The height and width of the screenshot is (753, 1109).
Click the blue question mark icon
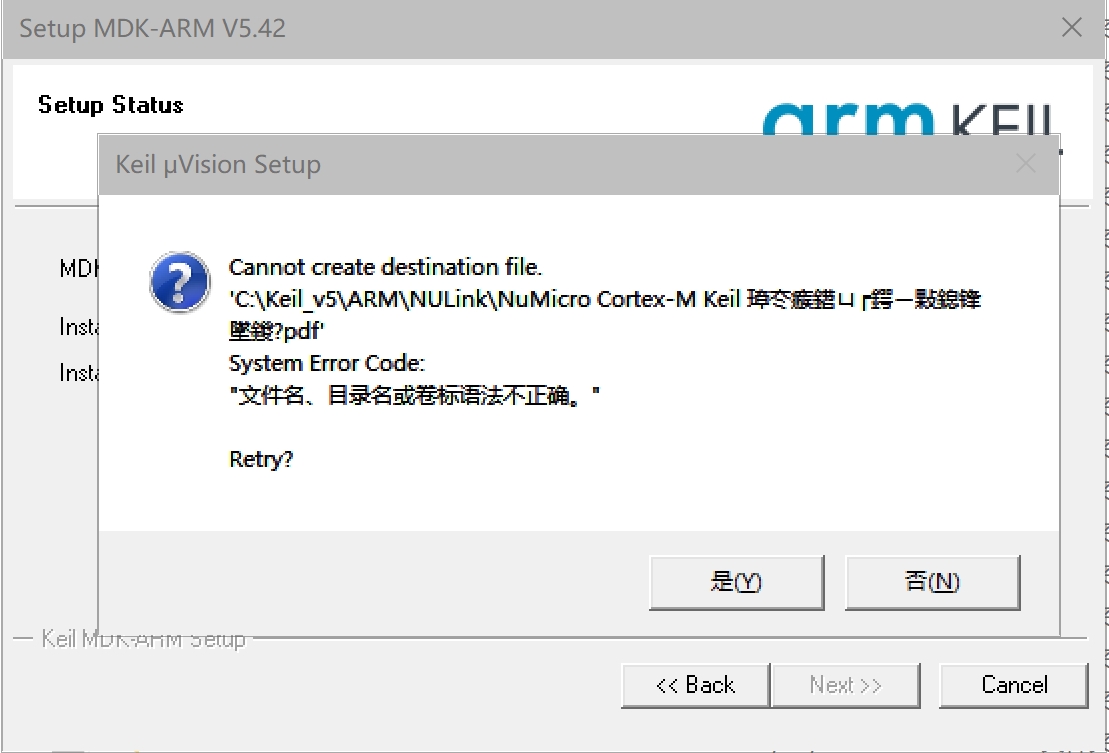coord(180,281)
